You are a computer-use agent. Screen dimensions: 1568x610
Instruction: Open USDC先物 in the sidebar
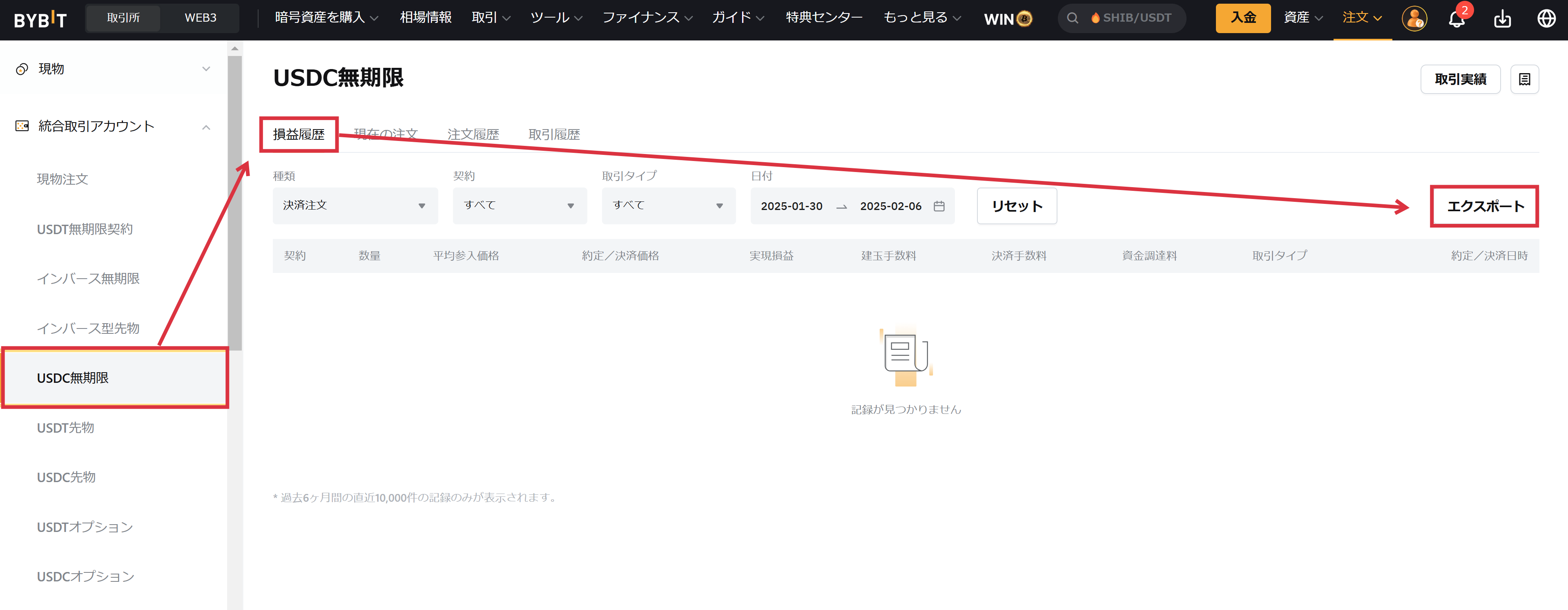point(66,477)
